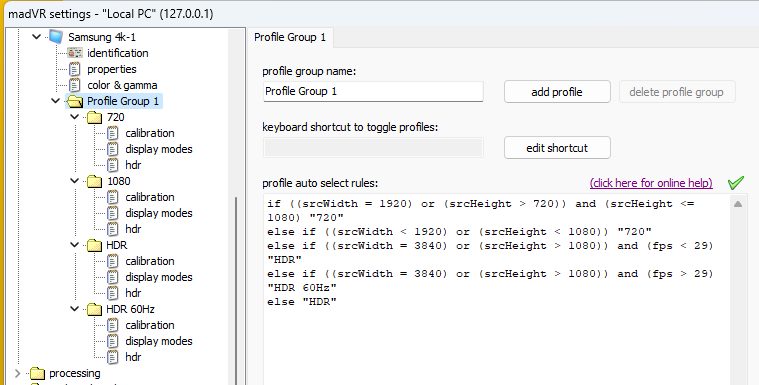This screenshot has height=385, width=759.
Task: Click the add profile button
Action: (x=557, y=92)
